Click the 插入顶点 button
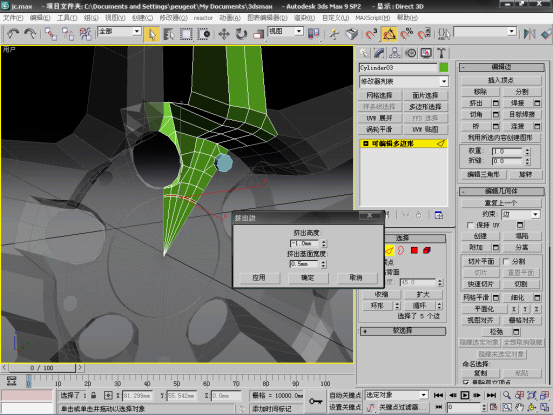553x415 pixels. 501,80
